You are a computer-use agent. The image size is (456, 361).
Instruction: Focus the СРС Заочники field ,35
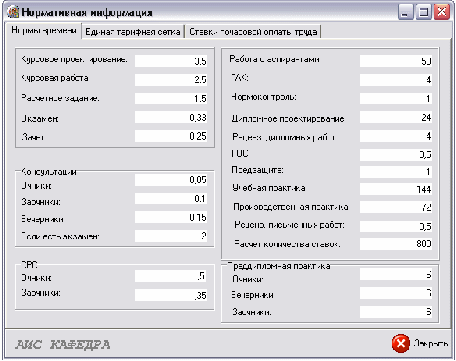[171, 295]
